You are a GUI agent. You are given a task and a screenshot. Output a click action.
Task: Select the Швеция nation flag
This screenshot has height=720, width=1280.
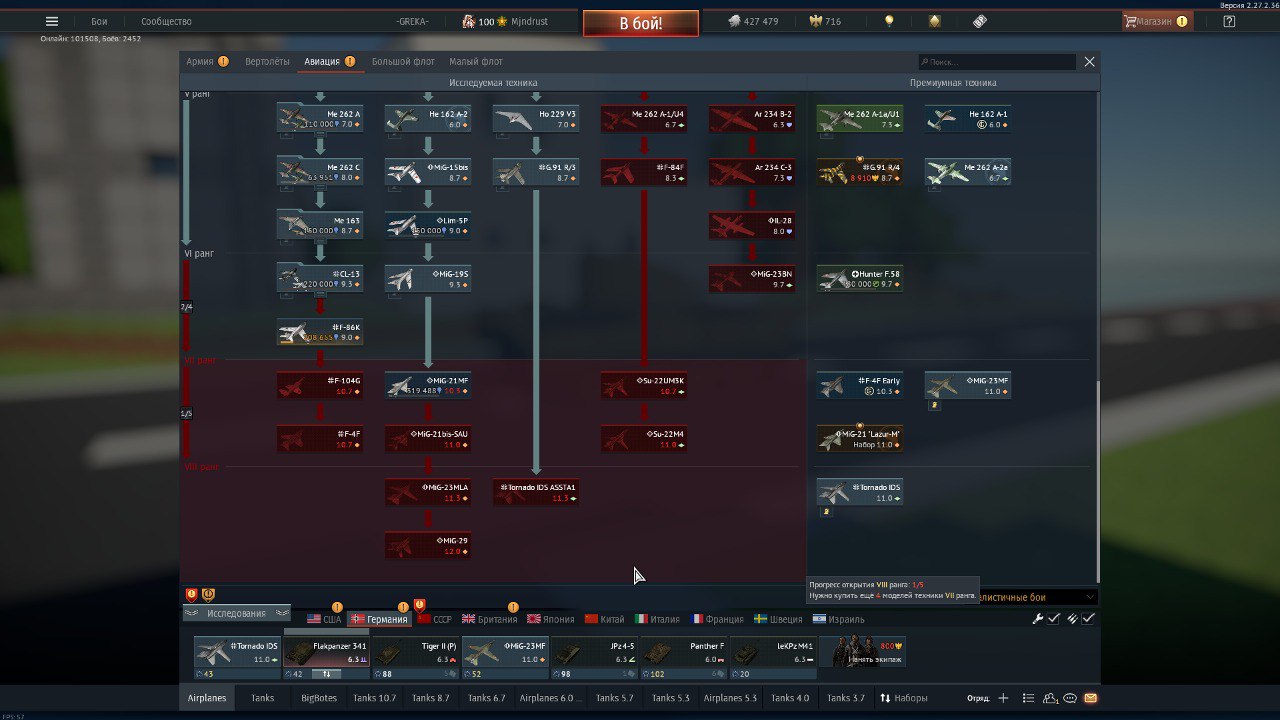[x=779, y=619]
